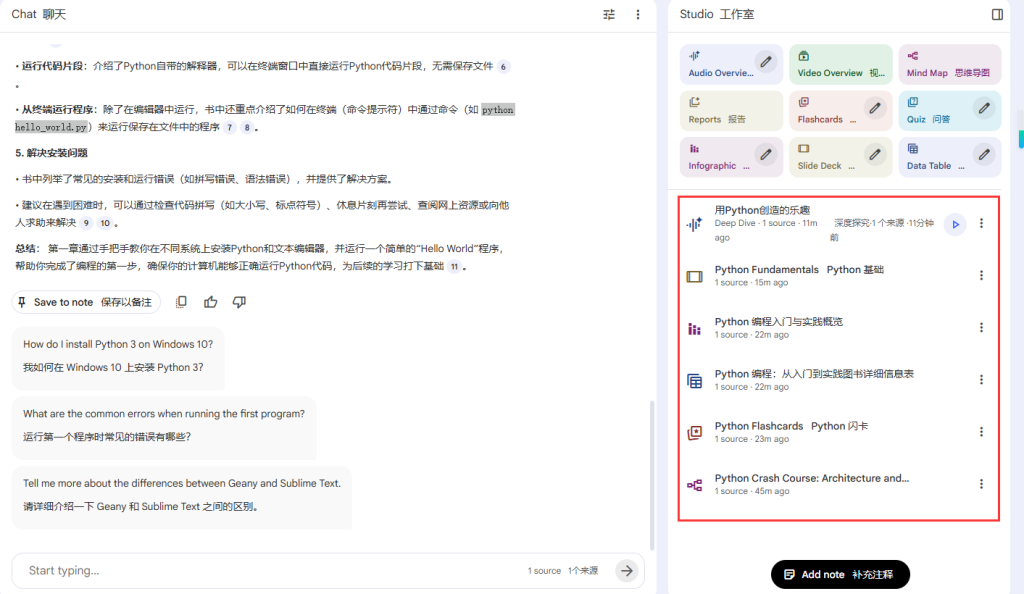Screen dimensions: 1024x594
Task: Open more options for Python Fundamentals
Action: coord(981,276)
